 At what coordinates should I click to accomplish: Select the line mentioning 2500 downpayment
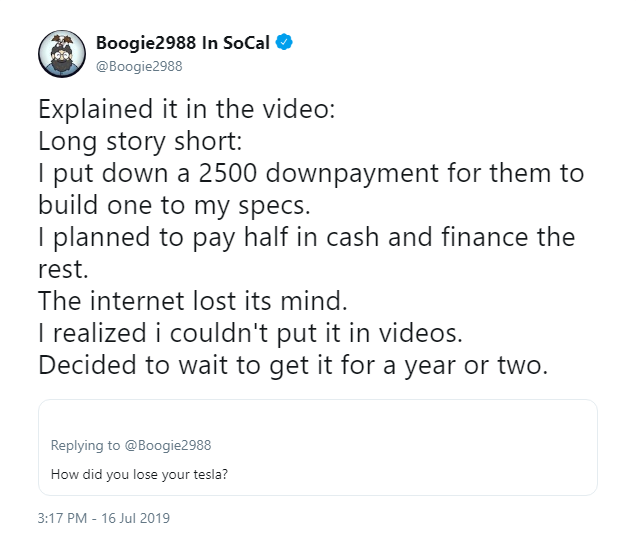click(x=310, y=173)
